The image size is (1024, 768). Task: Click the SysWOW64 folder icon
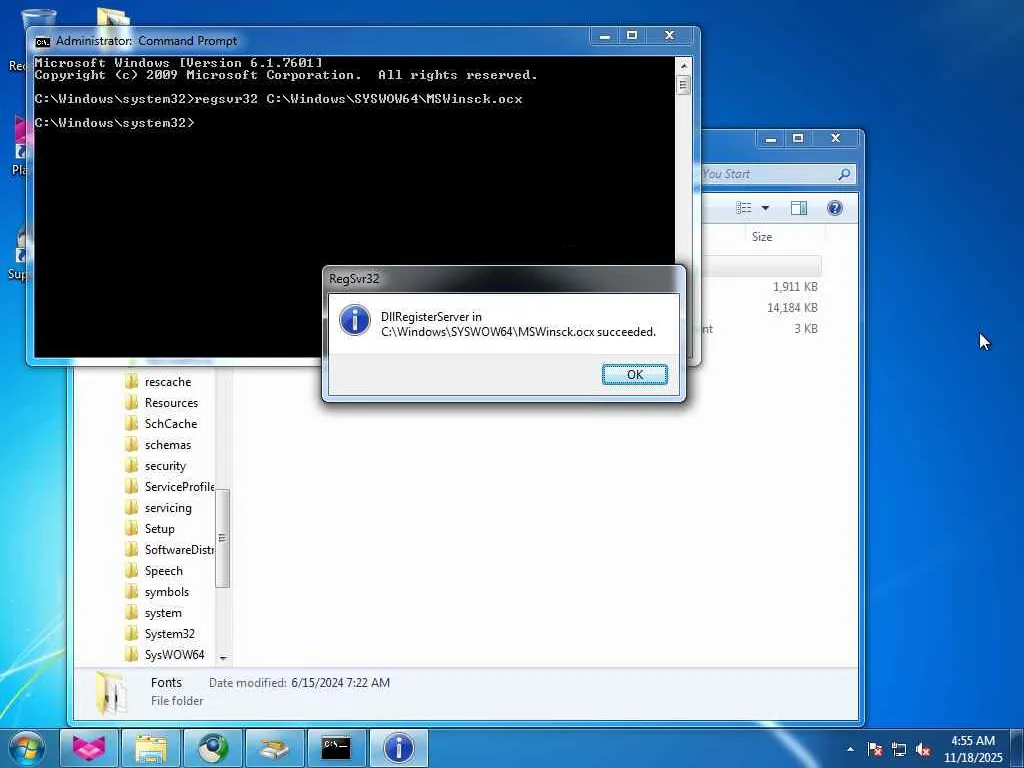tap(131, 654)
